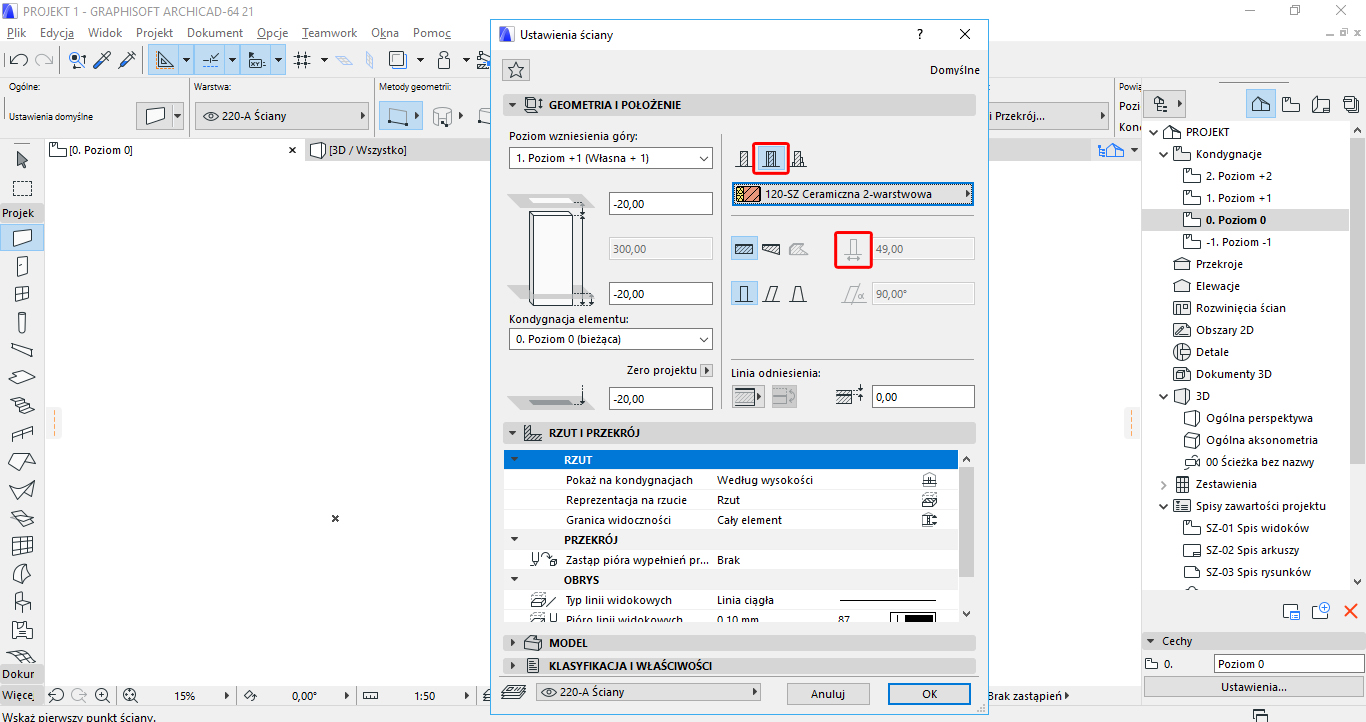Viewport: 1366px width, 722px height.
Task: Toggle grid snap icon in toolbar
Action: (302, 60)
